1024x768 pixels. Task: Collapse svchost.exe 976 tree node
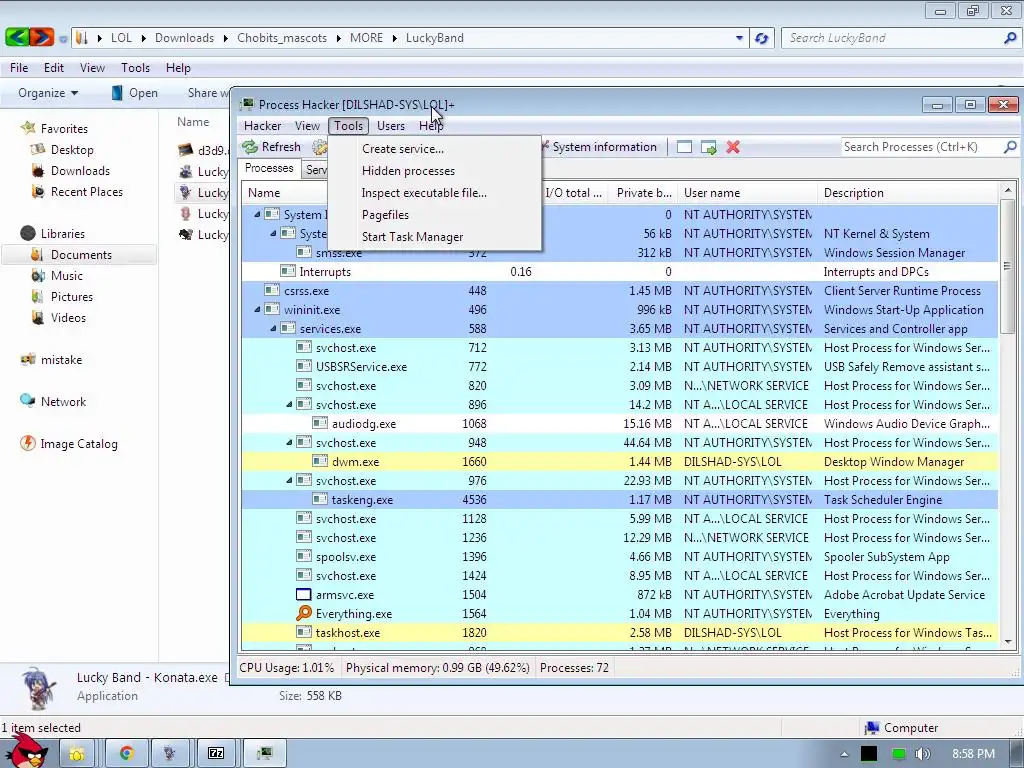coord(289,480)
